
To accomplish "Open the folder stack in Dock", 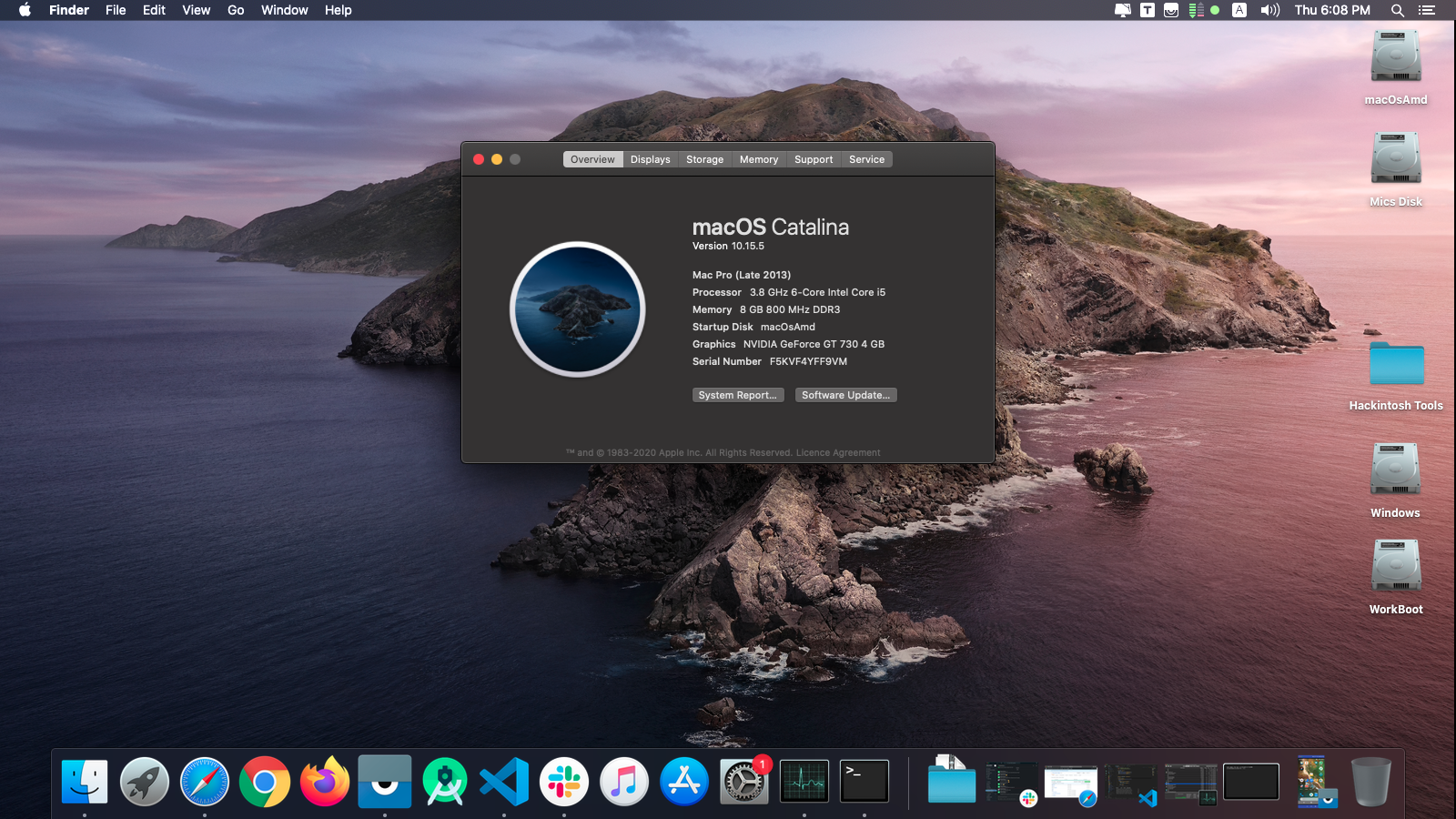I will tap(951, 780).
